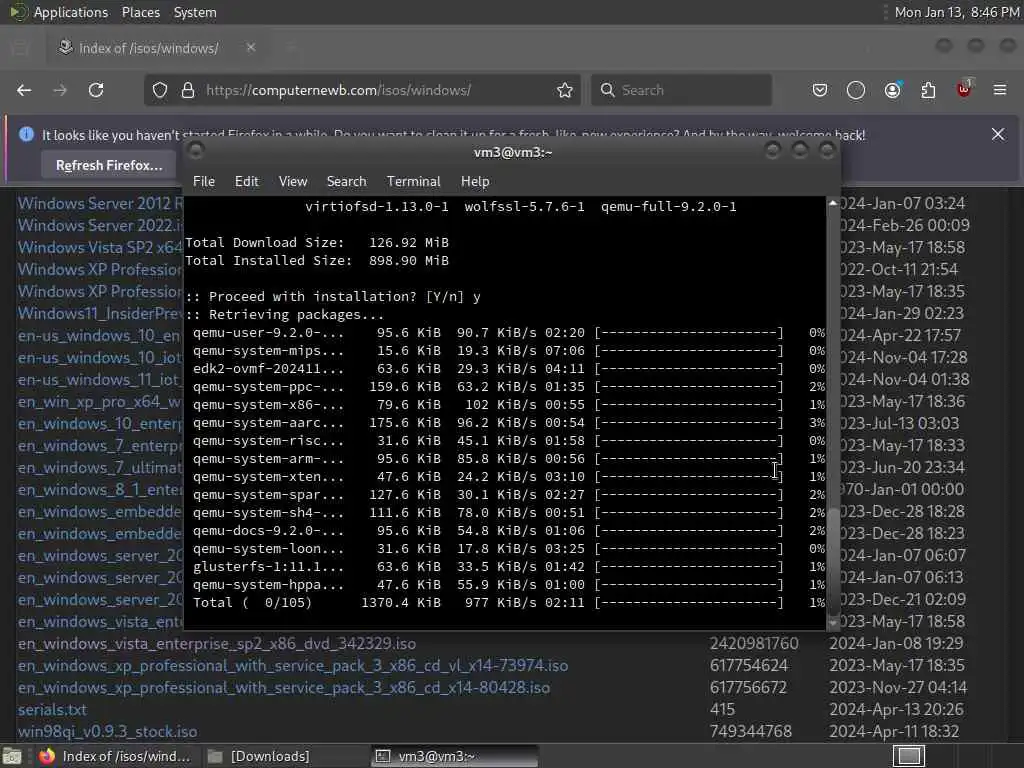Click the terminal vm3@vm3:~ title bar
This screenshot has height=768, width=1024.
click(513, 152)
